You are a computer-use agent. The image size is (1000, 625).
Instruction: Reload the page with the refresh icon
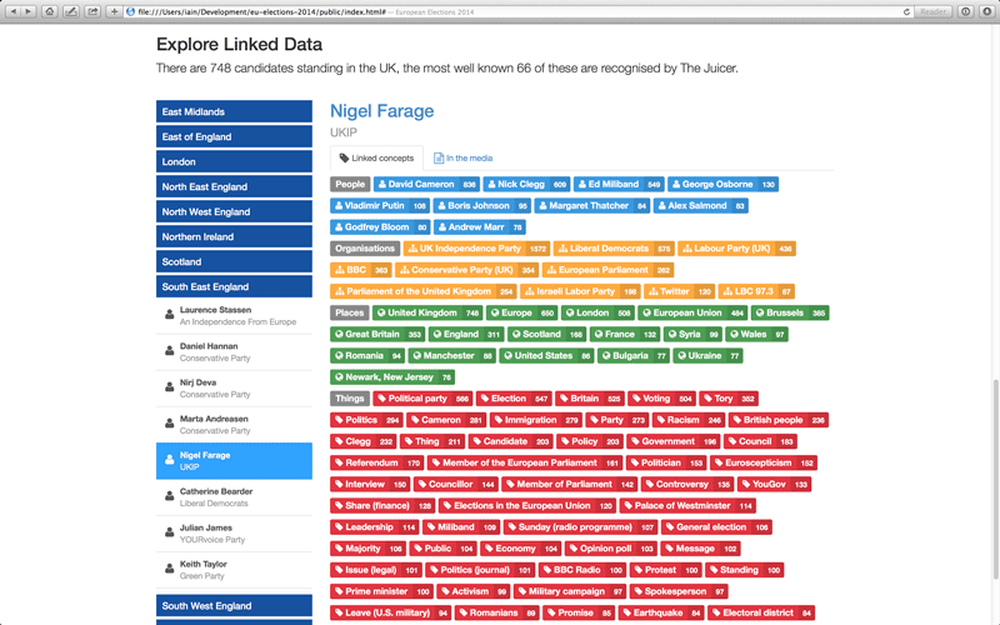tap(906, 11)
